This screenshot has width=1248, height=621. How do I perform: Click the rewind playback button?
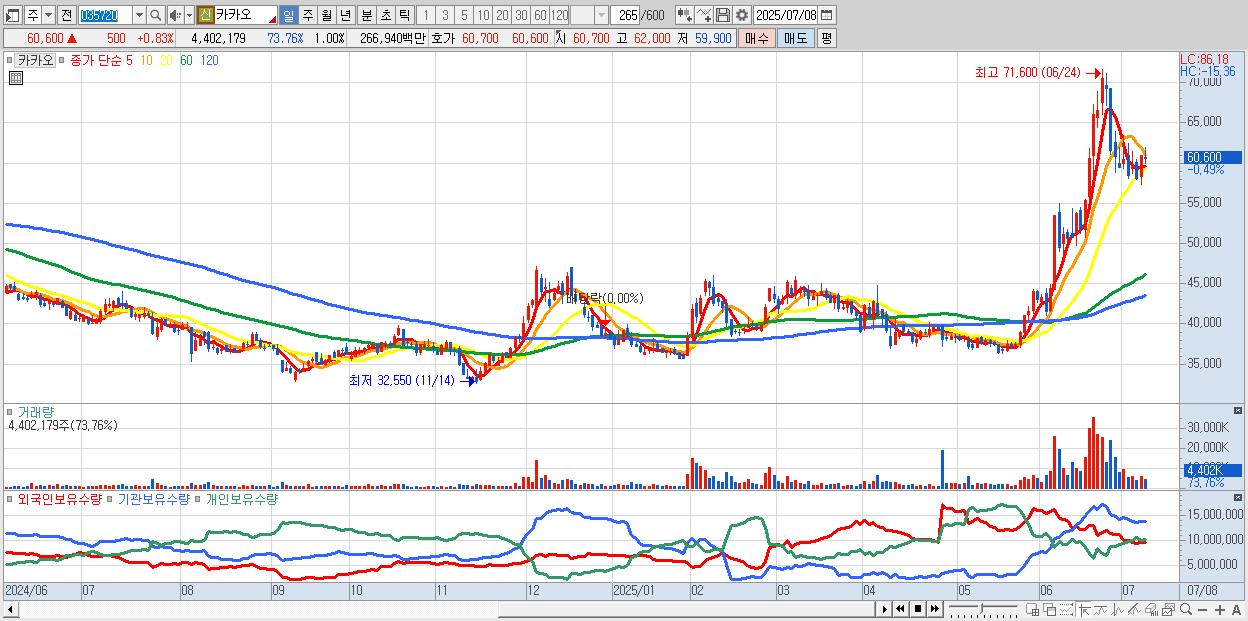coord(900,609)
